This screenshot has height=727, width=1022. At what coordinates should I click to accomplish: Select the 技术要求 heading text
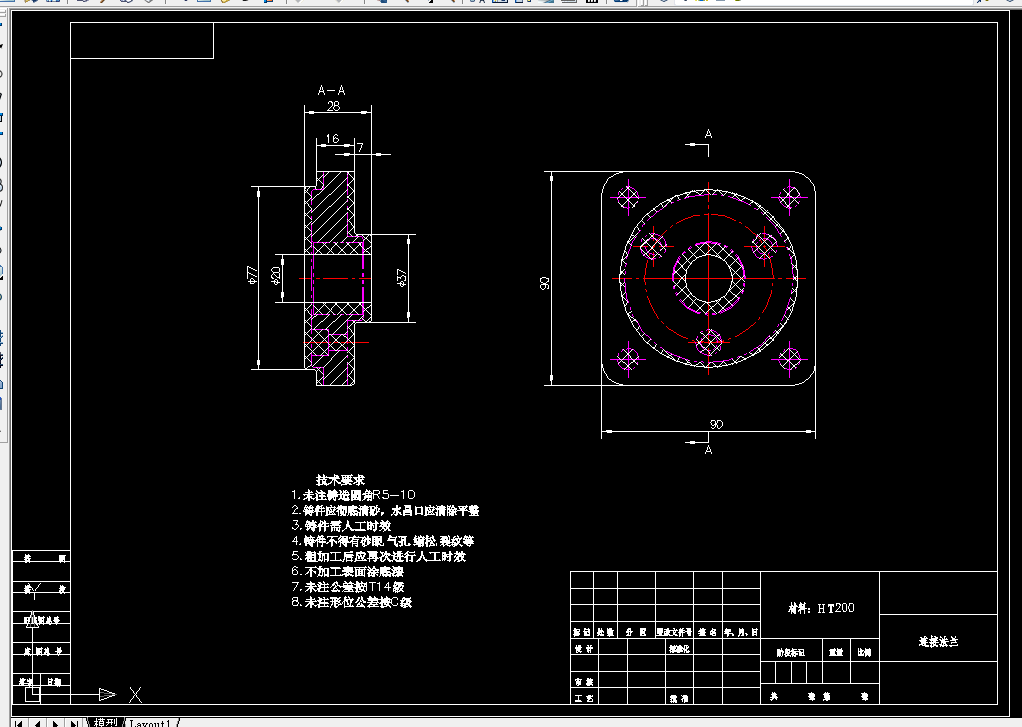pyautogui.click(x=340, y=480)
